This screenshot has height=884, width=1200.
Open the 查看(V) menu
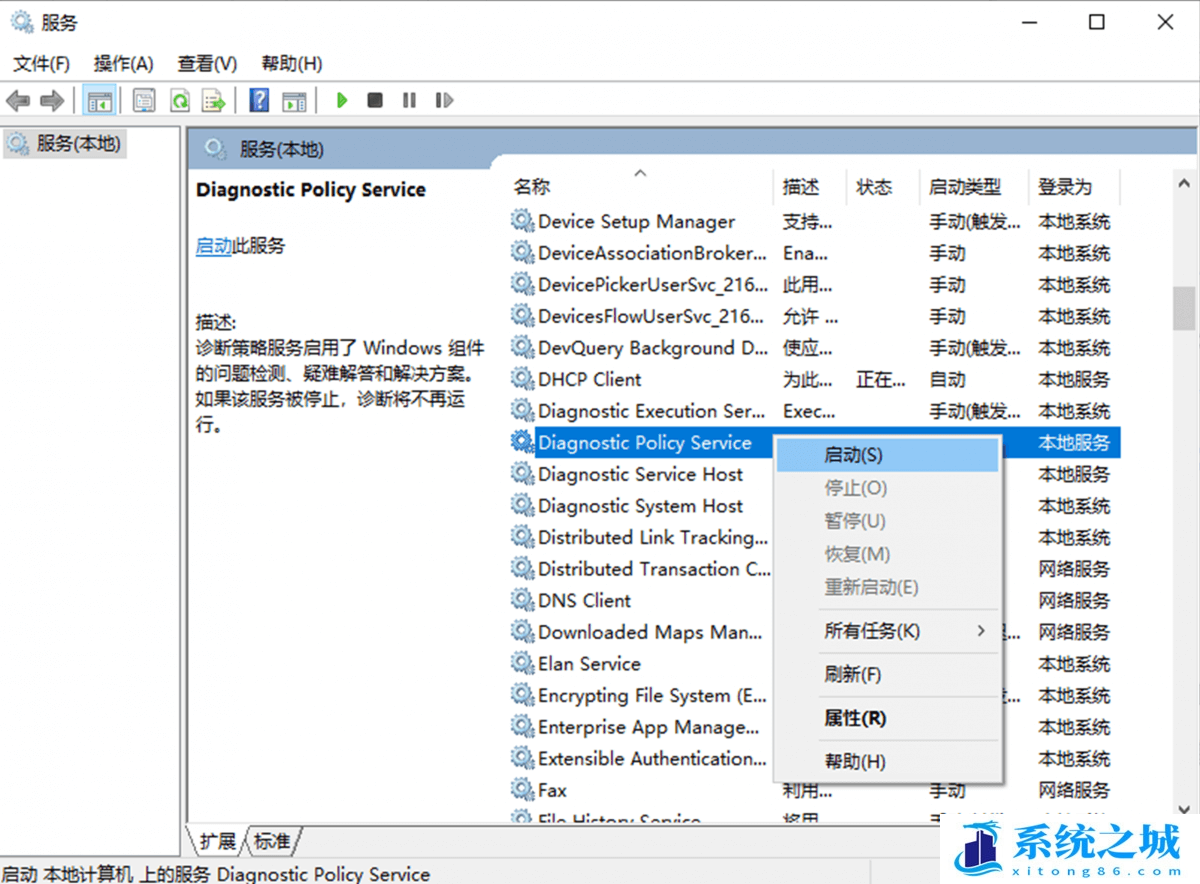[207, 64]
